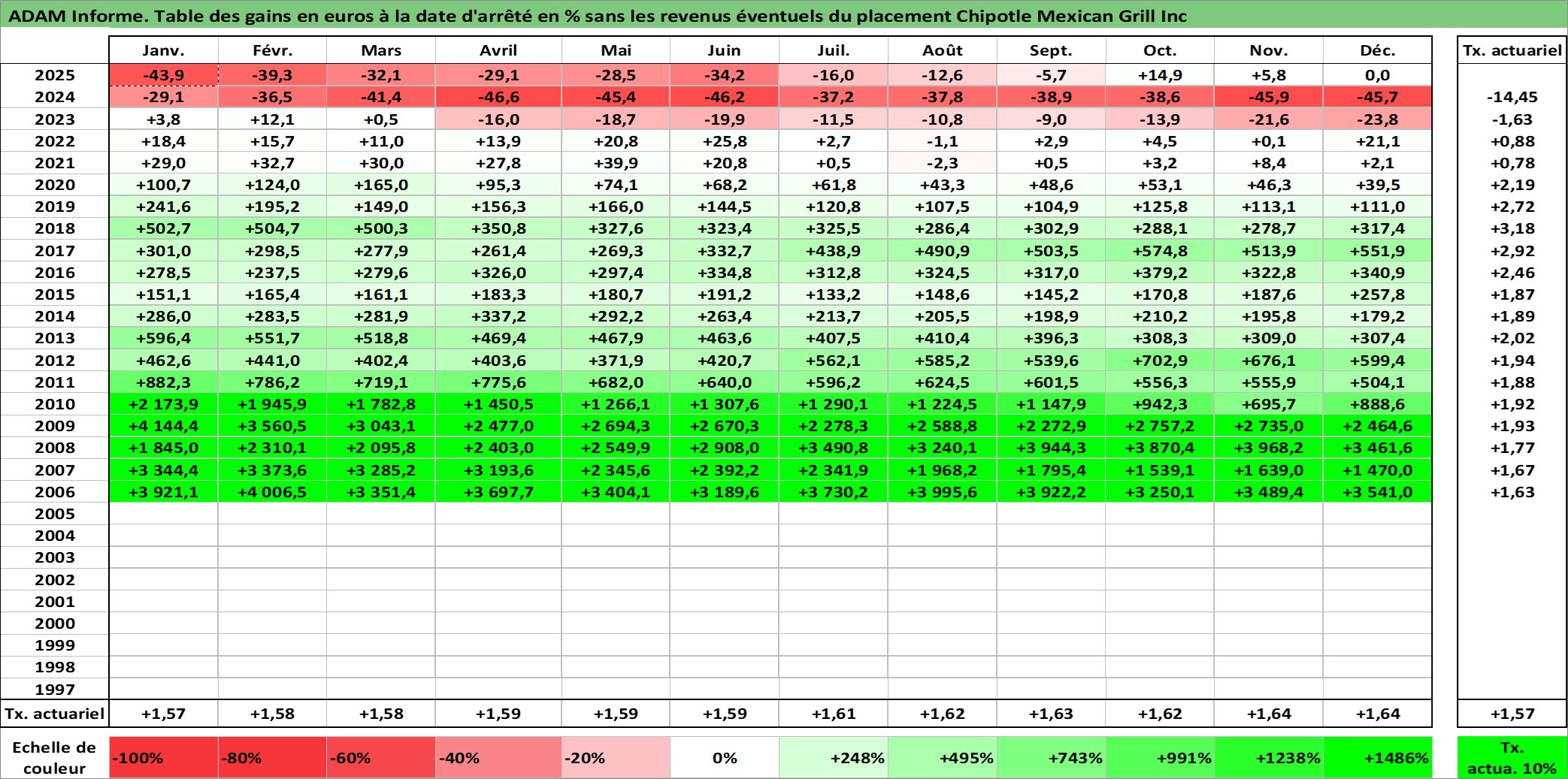Select the +3 373,6 cell in 2007 row
1568x779 pixels.
(x=272, y=470)
